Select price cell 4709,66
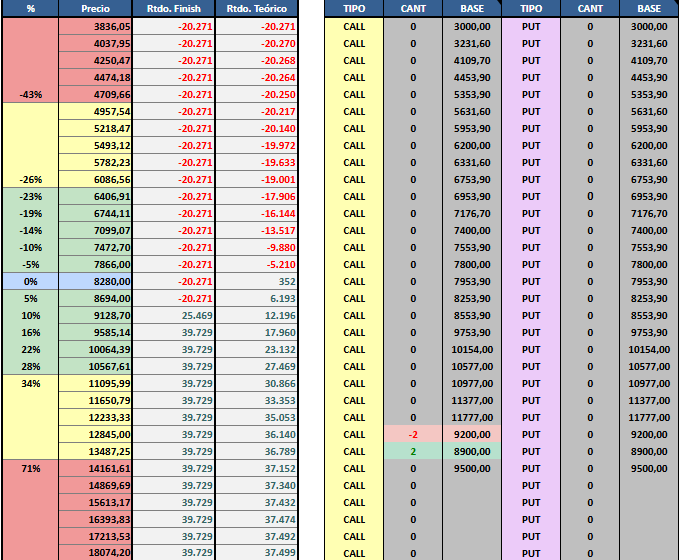Screen dimensions: 680x560 [x=95, y=95]
